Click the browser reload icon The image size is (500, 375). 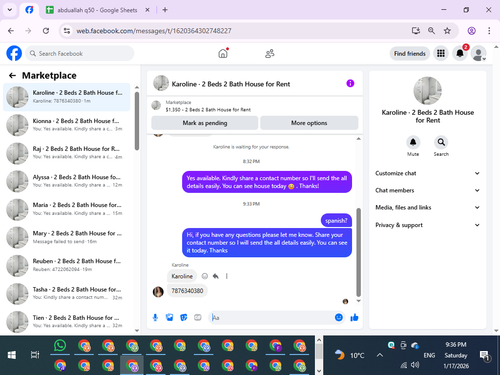[46, 31]
